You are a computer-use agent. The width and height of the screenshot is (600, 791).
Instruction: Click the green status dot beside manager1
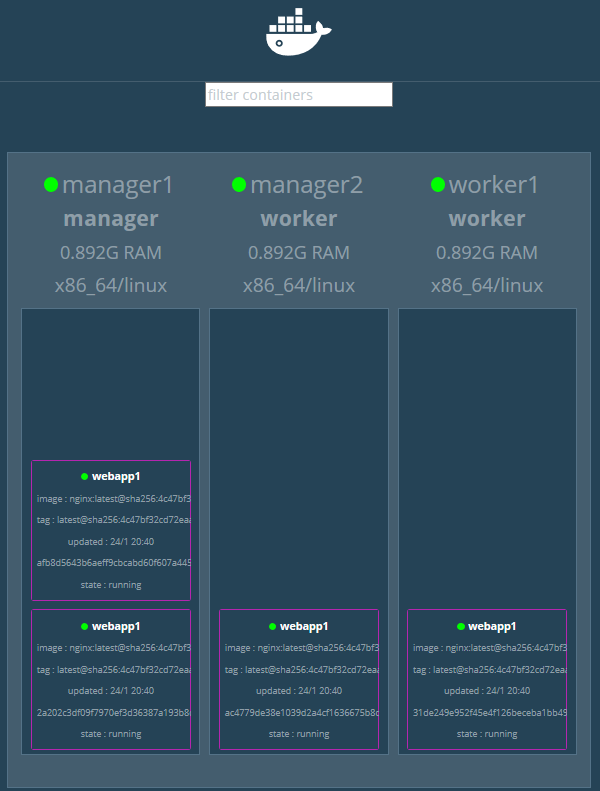click(51, 185)
